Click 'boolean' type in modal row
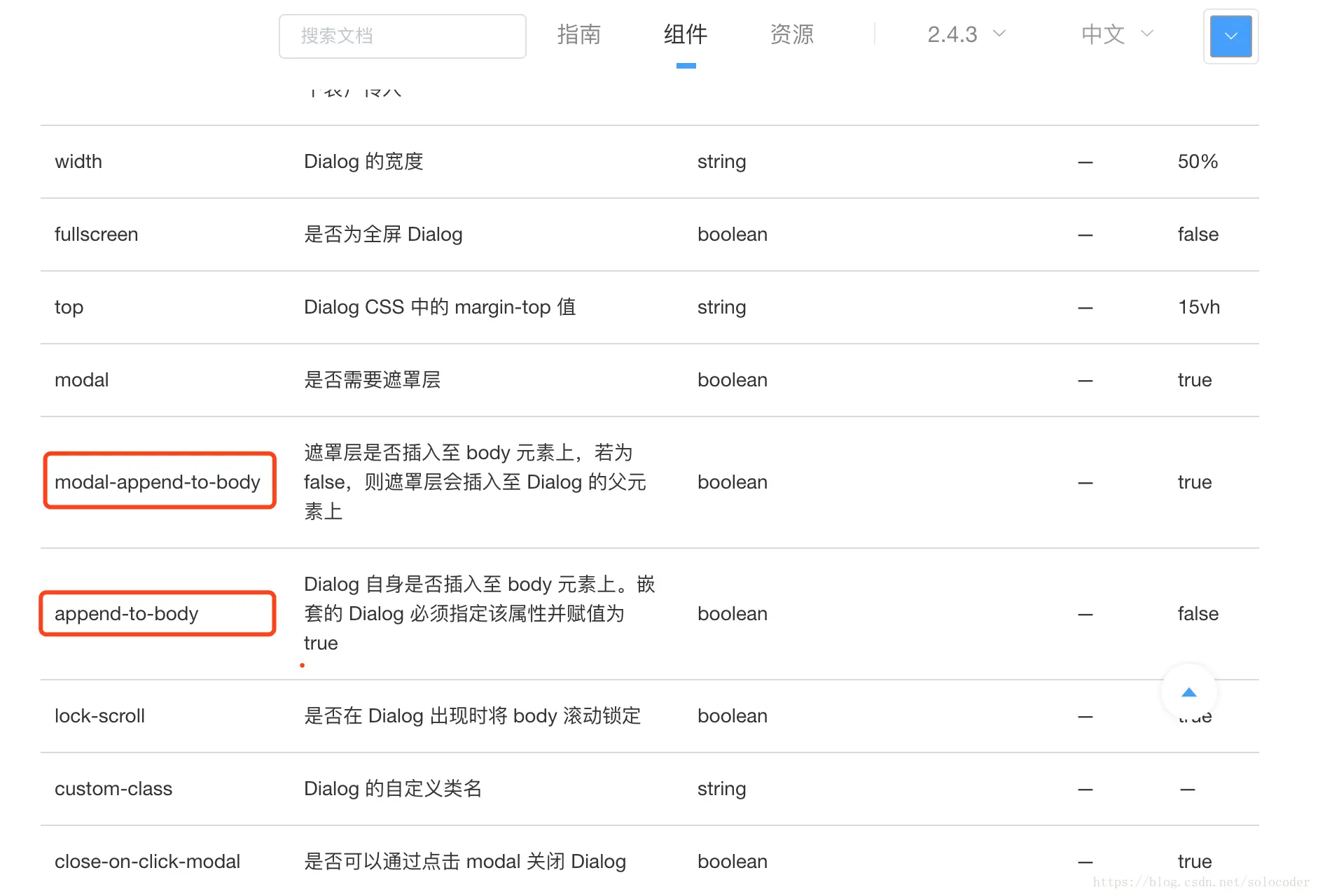Screen dimensions: 1318x896 (733, 380)
